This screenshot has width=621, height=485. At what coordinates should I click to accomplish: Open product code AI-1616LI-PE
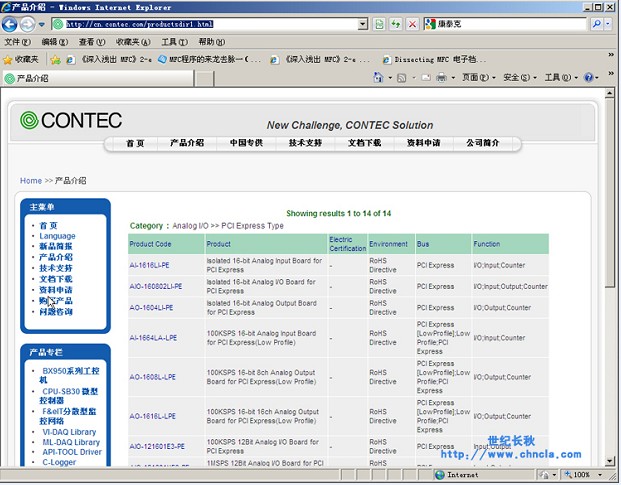(x=149, y=265)
